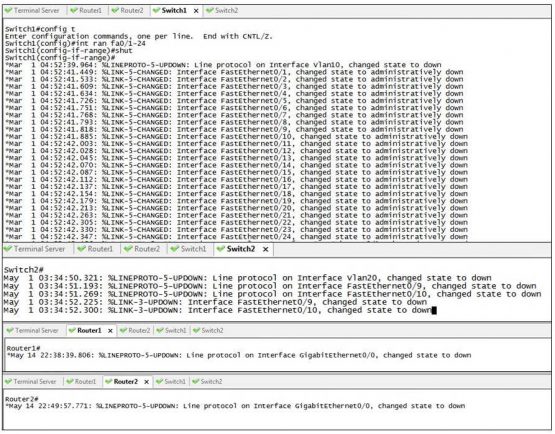Screen dimensions: 555x434
Task: Click the Router2# prompt line
Action: coord(22,399)
